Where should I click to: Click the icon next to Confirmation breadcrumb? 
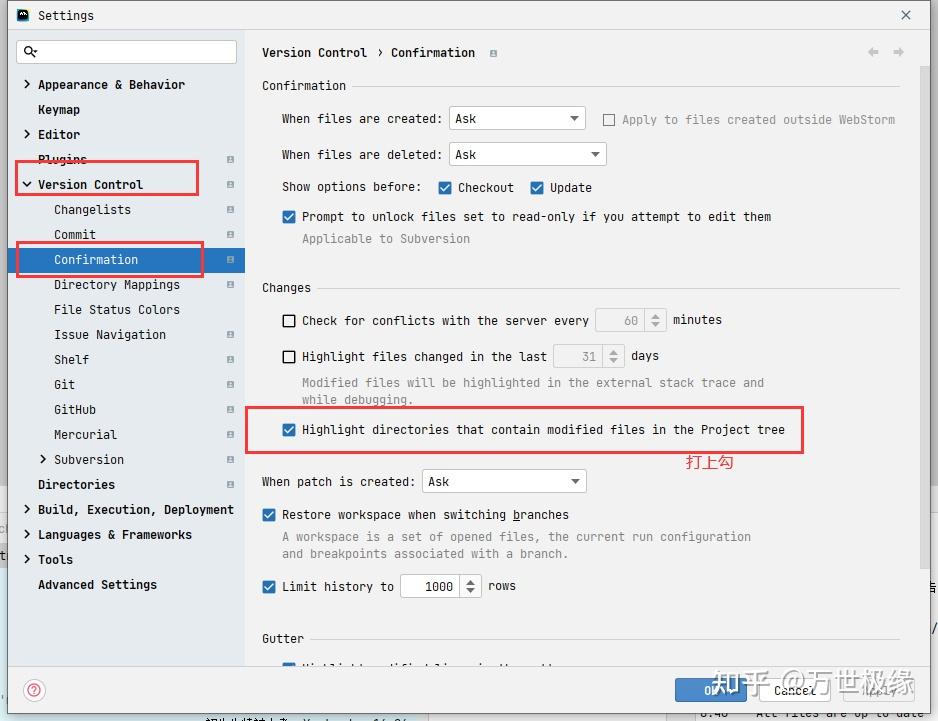pos(492,53)
